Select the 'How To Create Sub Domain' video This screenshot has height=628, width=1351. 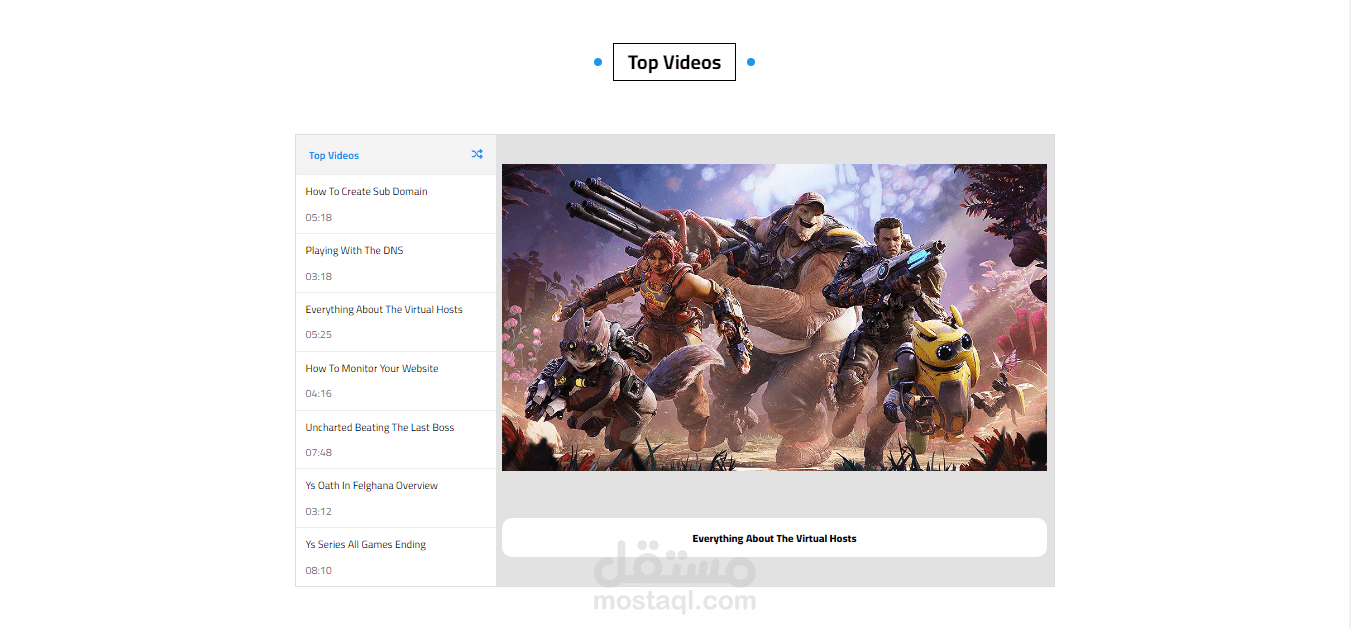pyautogui.click(x=396, y=204)
